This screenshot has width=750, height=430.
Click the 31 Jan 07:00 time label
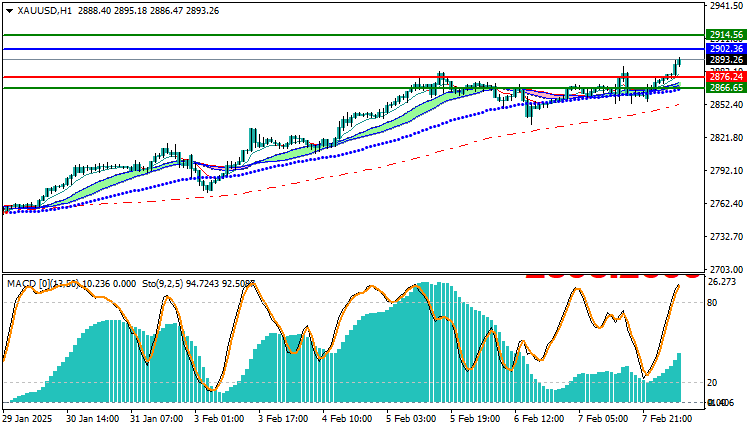click(156, 419)
